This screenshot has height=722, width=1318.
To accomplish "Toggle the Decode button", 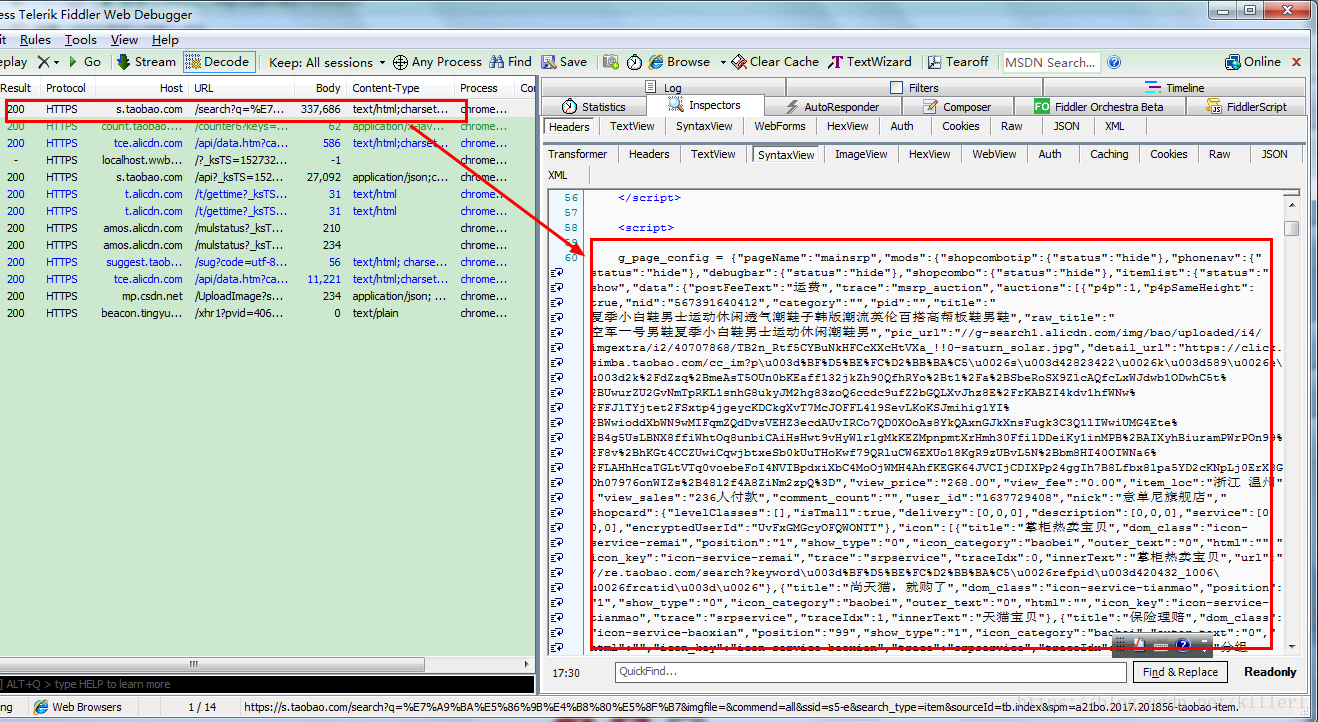I will (x=218, y=62).
